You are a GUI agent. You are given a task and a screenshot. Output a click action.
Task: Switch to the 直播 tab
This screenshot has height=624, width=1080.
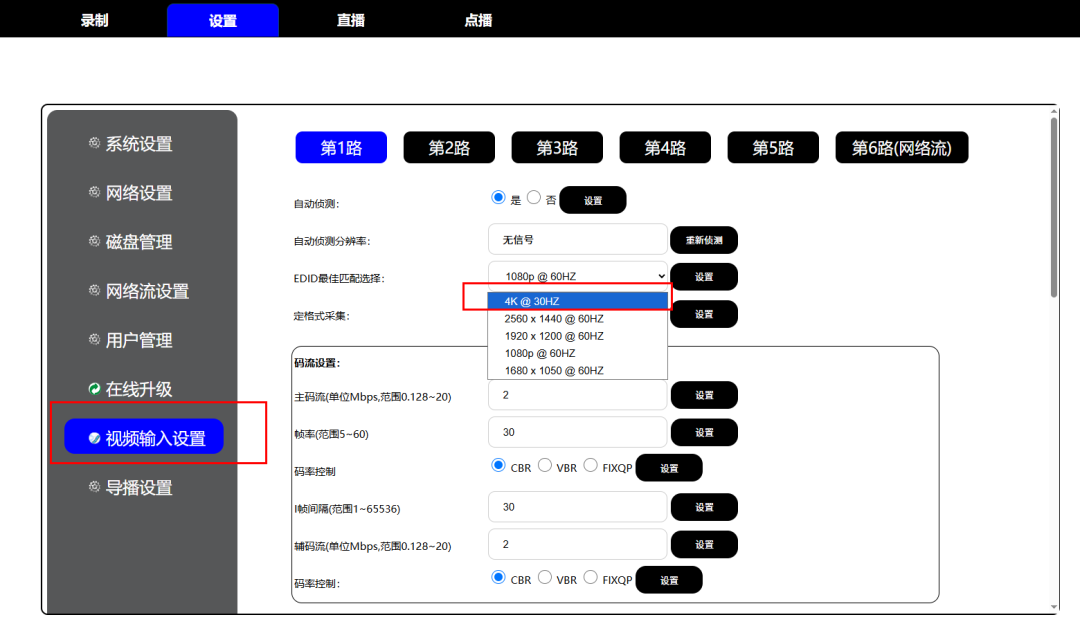350,19
